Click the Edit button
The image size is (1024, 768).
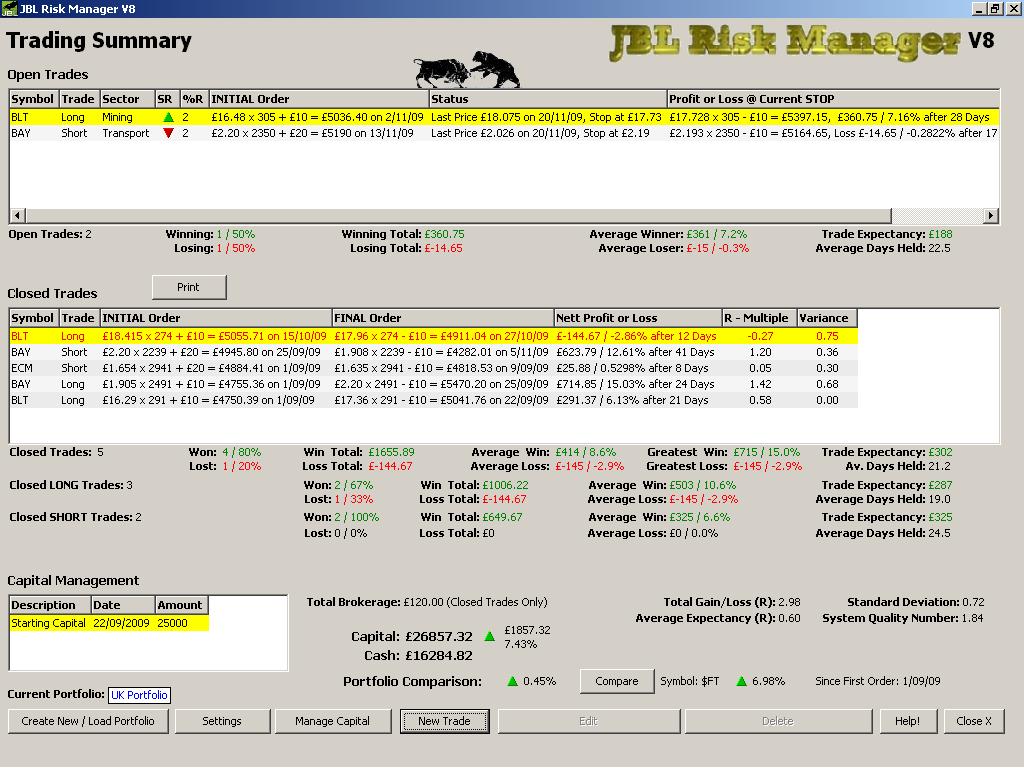(x=588, y=721)
